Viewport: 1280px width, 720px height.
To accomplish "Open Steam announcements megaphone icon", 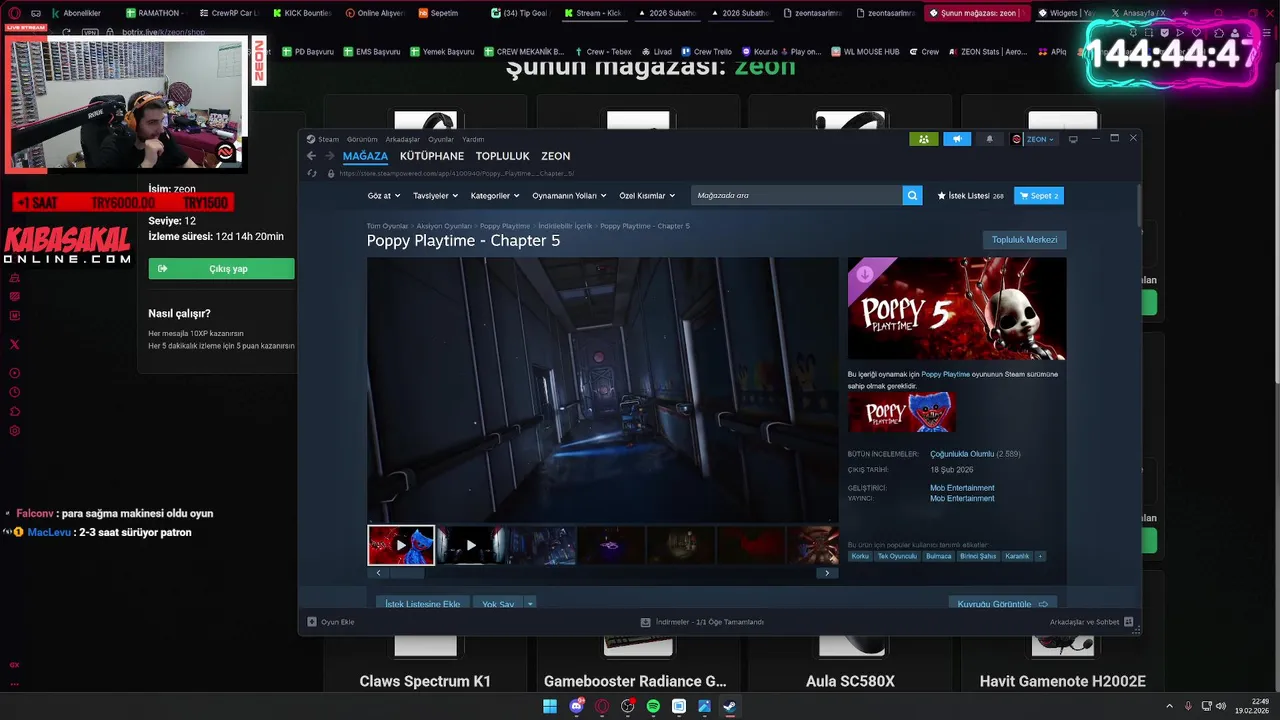I will tap(957, 139).
